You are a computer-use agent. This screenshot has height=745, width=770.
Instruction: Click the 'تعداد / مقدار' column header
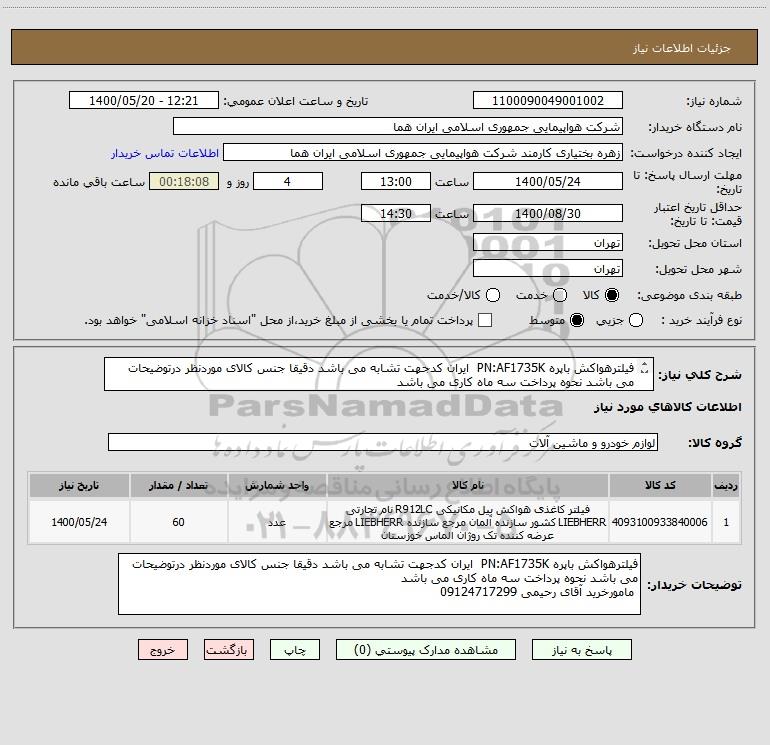pos(178,485)
